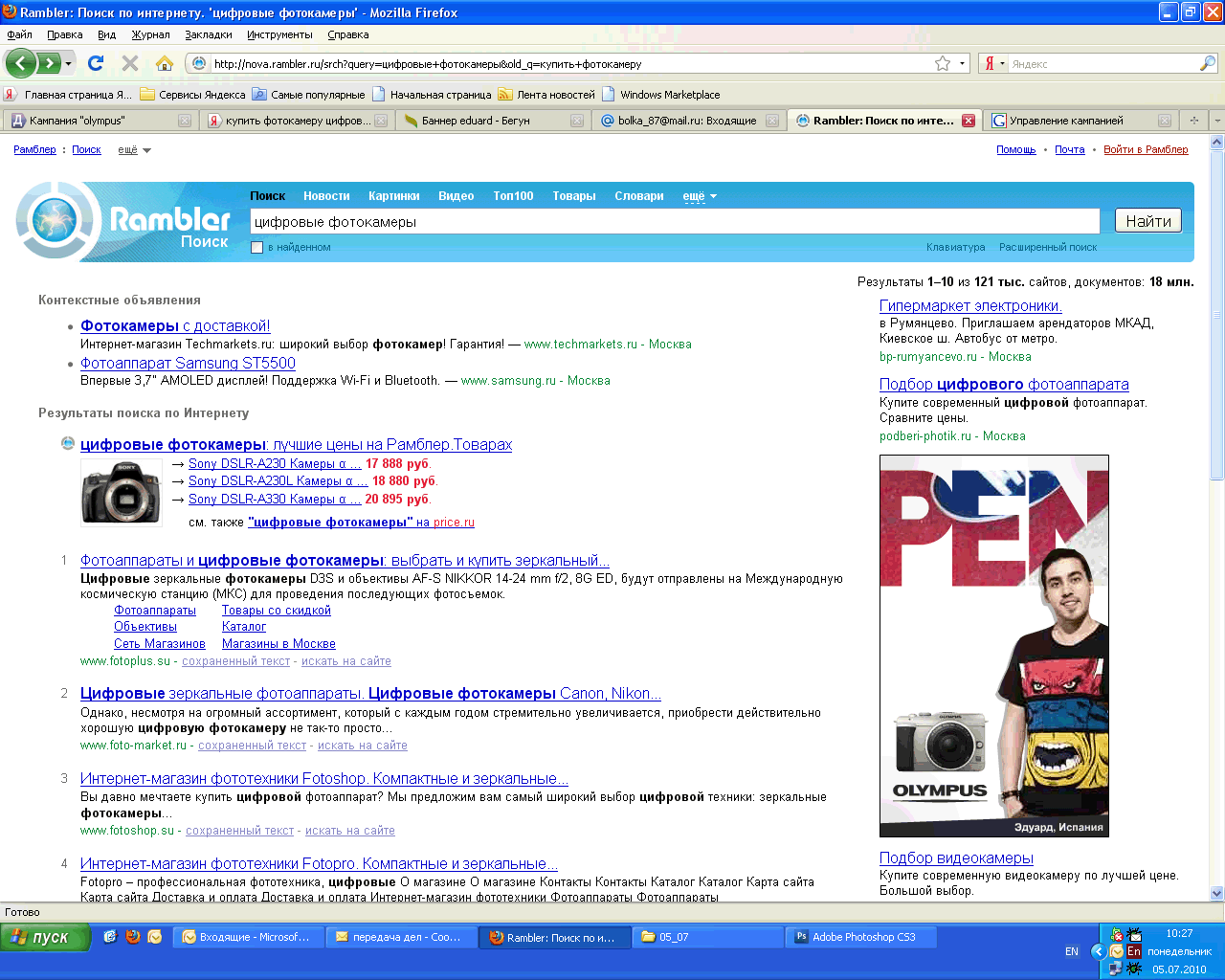Go forward to the next page

coord(48,63)
